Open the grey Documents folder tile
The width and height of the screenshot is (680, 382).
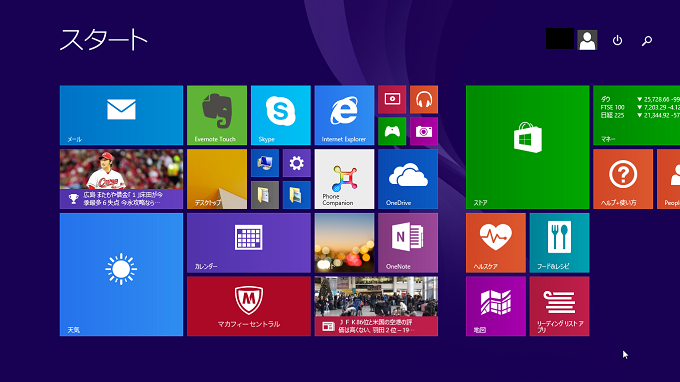point(265,195)
